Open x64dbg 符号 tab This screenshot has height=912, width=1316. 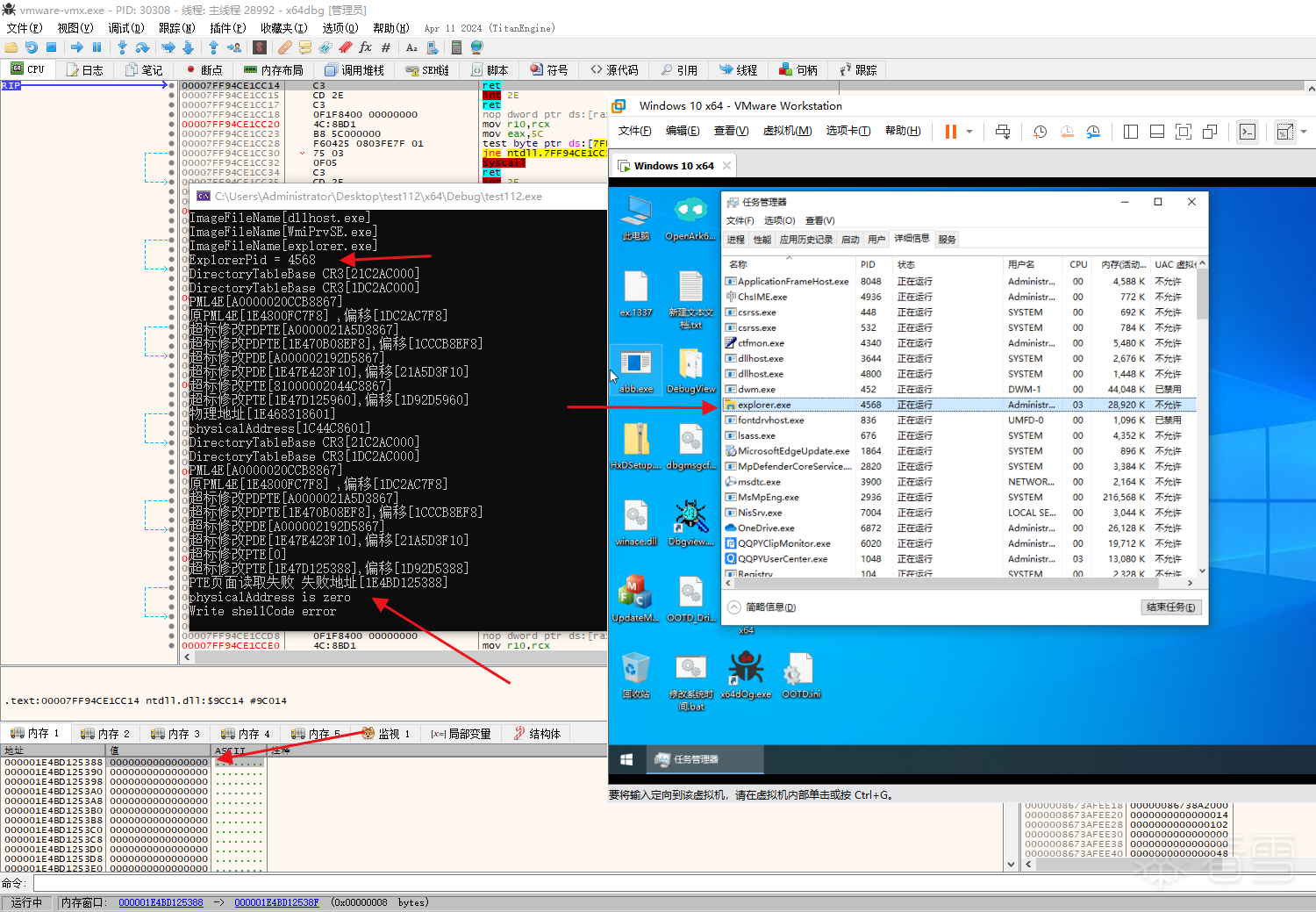tap(549, 70)
